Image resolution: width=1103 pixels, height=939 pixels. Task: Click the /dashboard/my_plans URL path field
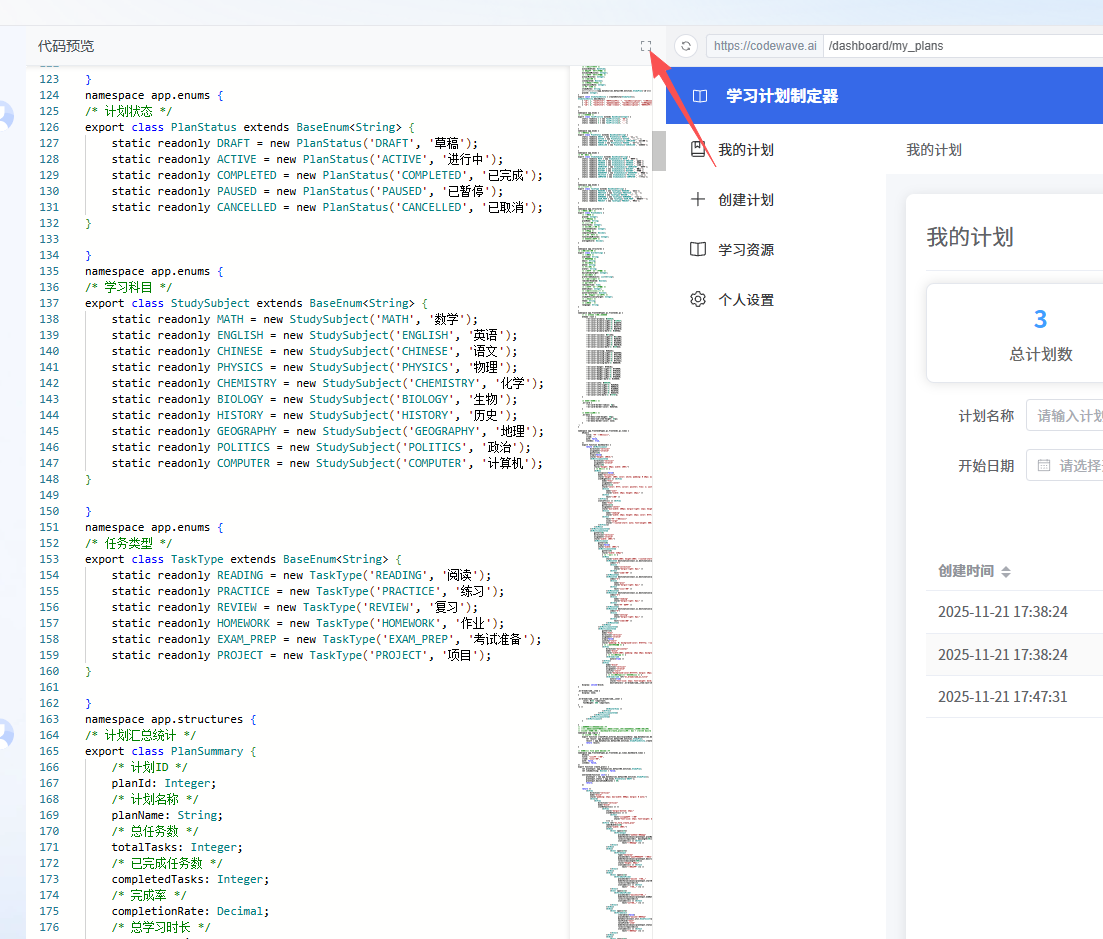point(964,46)
